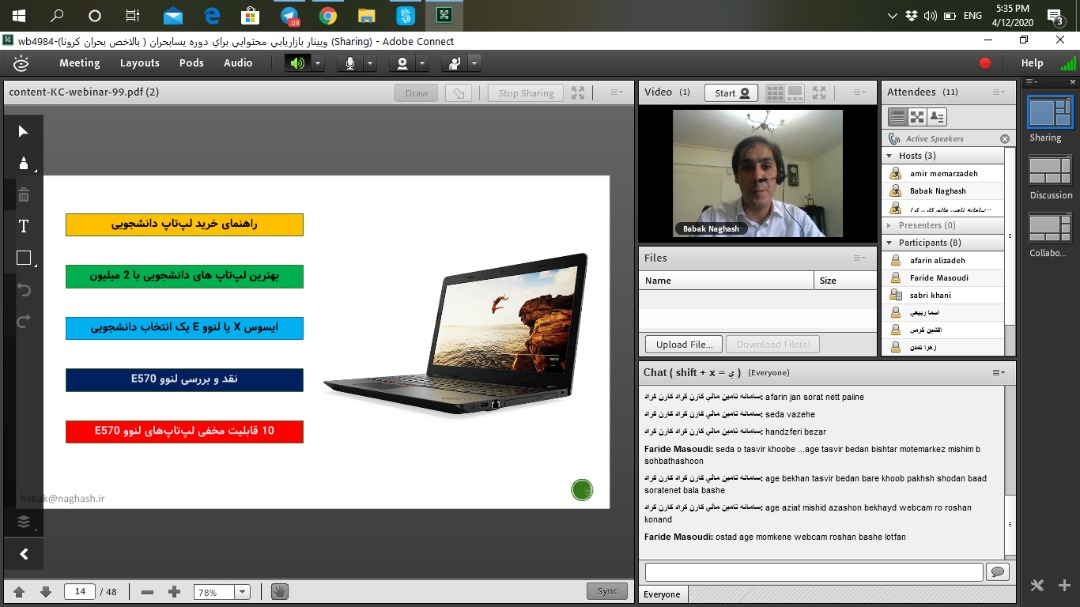Switch video to filmstrip view layout
Image resolution: width=1080 pixels, height=607 pixels.
(795, 93)
